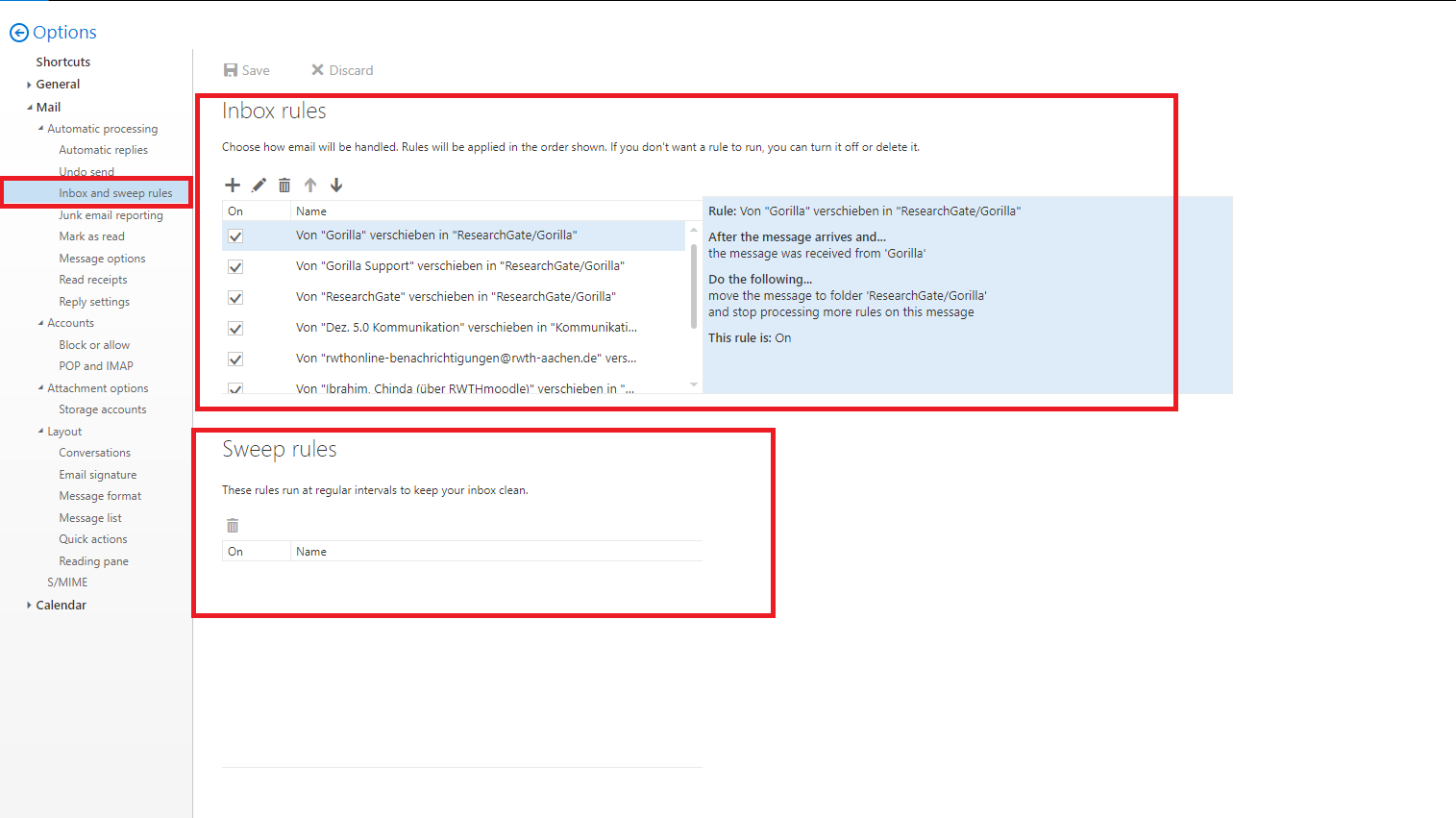This screenshot has height=818, width=1456.
Task: Open the Email signature settings
Action: point(97,475)
